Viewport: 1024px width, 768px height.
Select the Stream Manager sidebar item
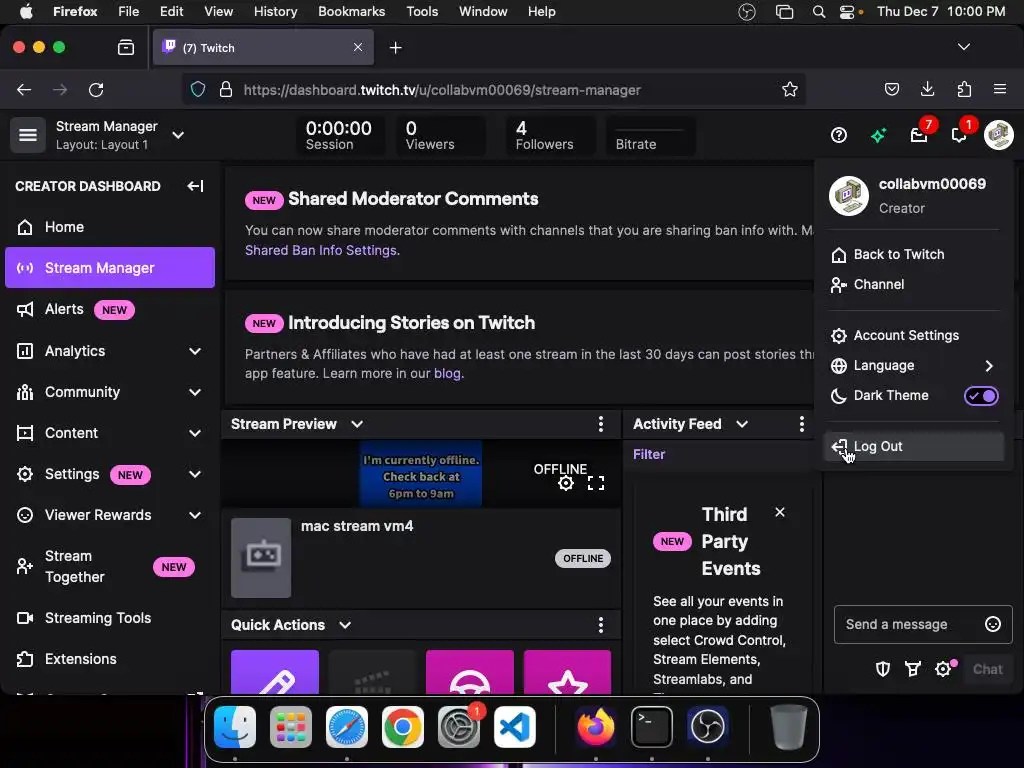coord(110,268)
